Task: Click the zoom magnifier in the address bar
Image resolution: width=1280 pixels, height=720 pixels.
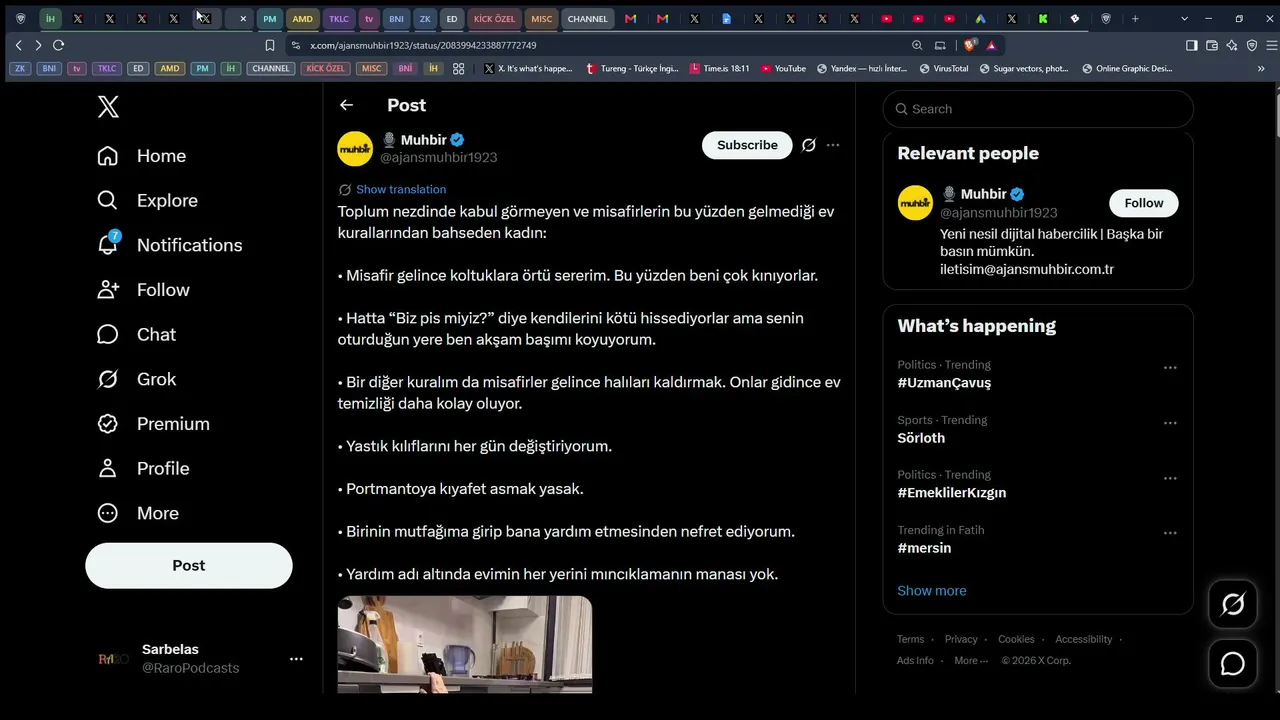Action: (x=917, y=45)
